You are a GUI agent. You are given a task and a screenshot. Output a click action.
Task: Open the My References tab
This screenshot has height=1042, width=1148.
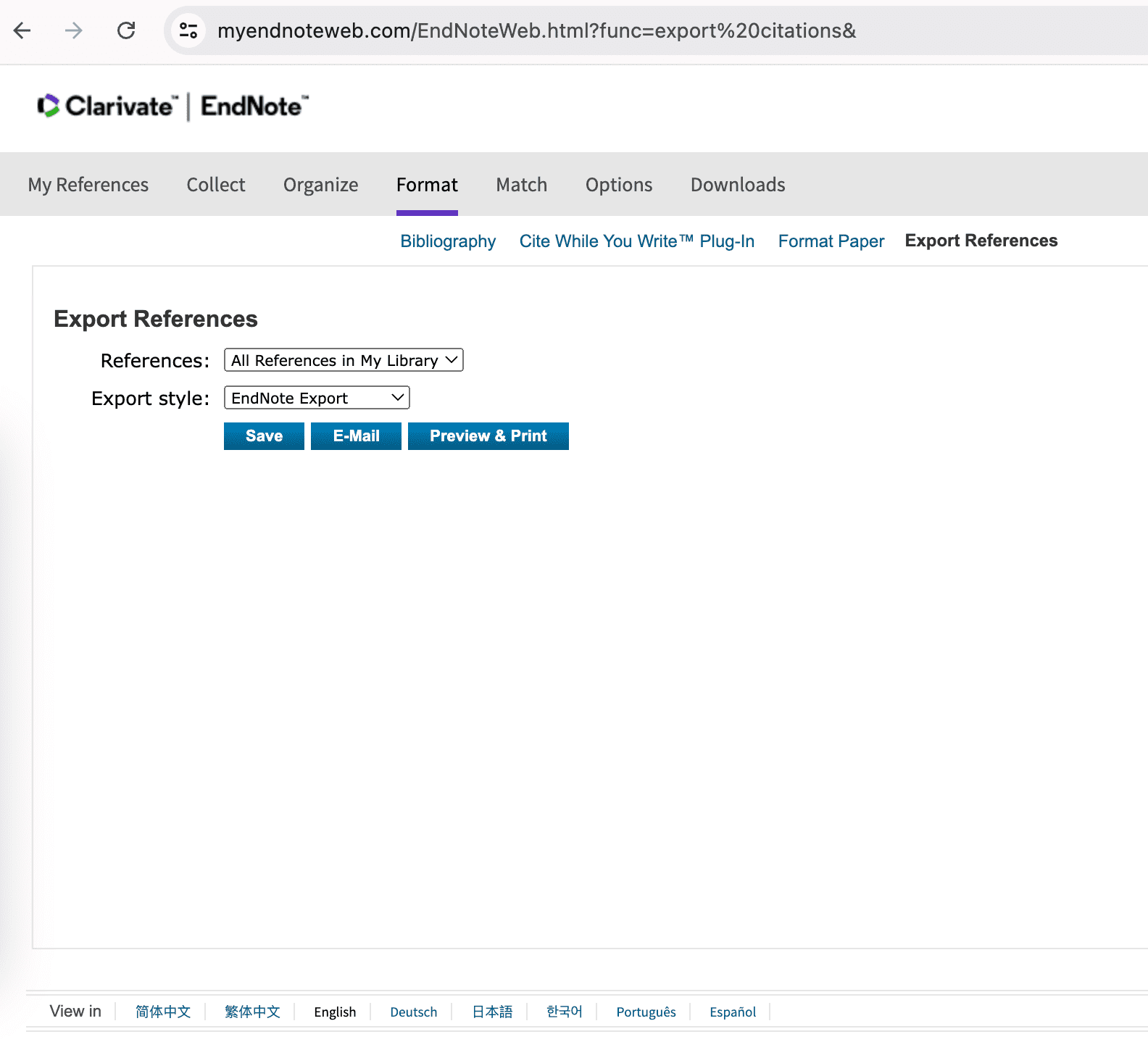(88, 185)
